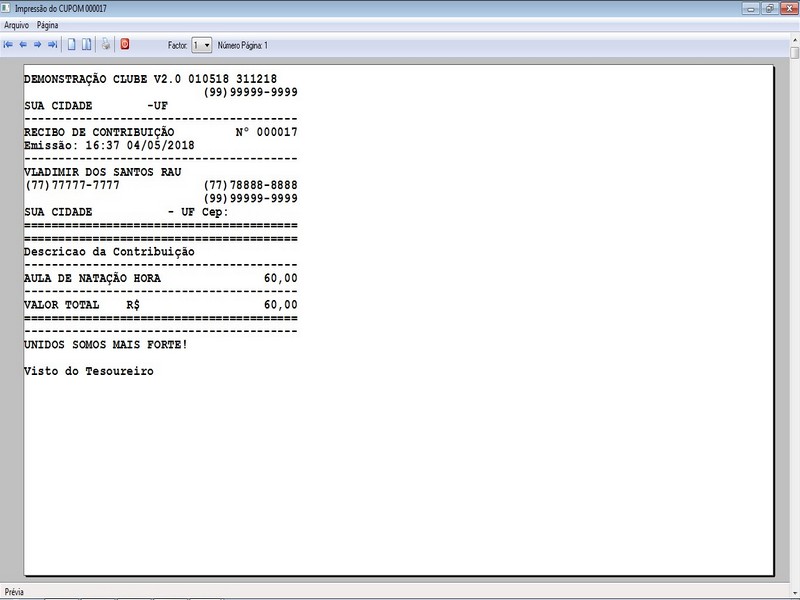
Task: Switch to two-page view icon
Action: 87,45
